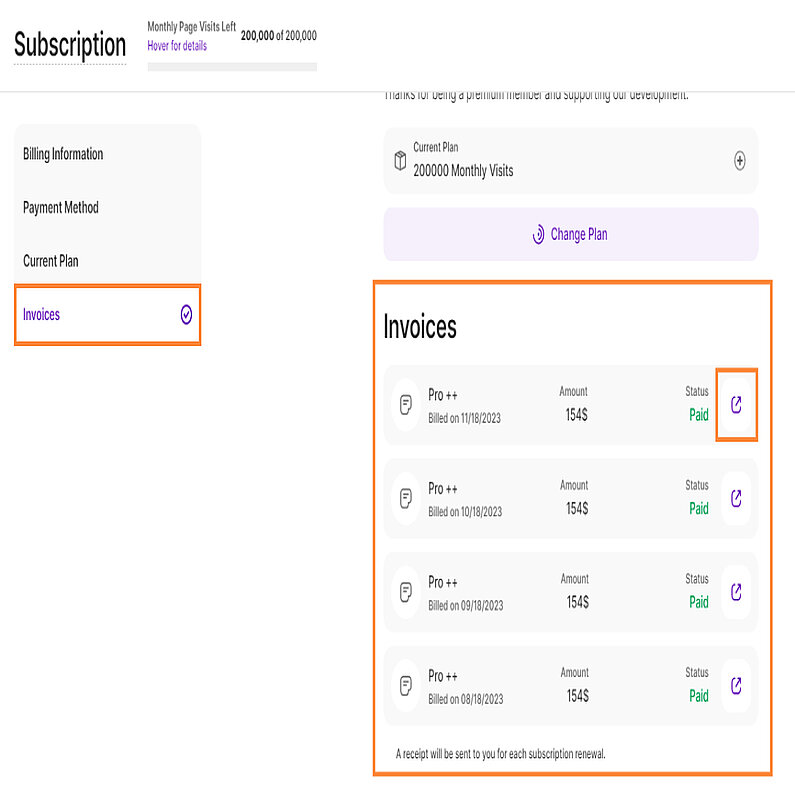This screenshot has height=795, width=795.
Task: Click the Change Plan button
Action: click(570, 235)
